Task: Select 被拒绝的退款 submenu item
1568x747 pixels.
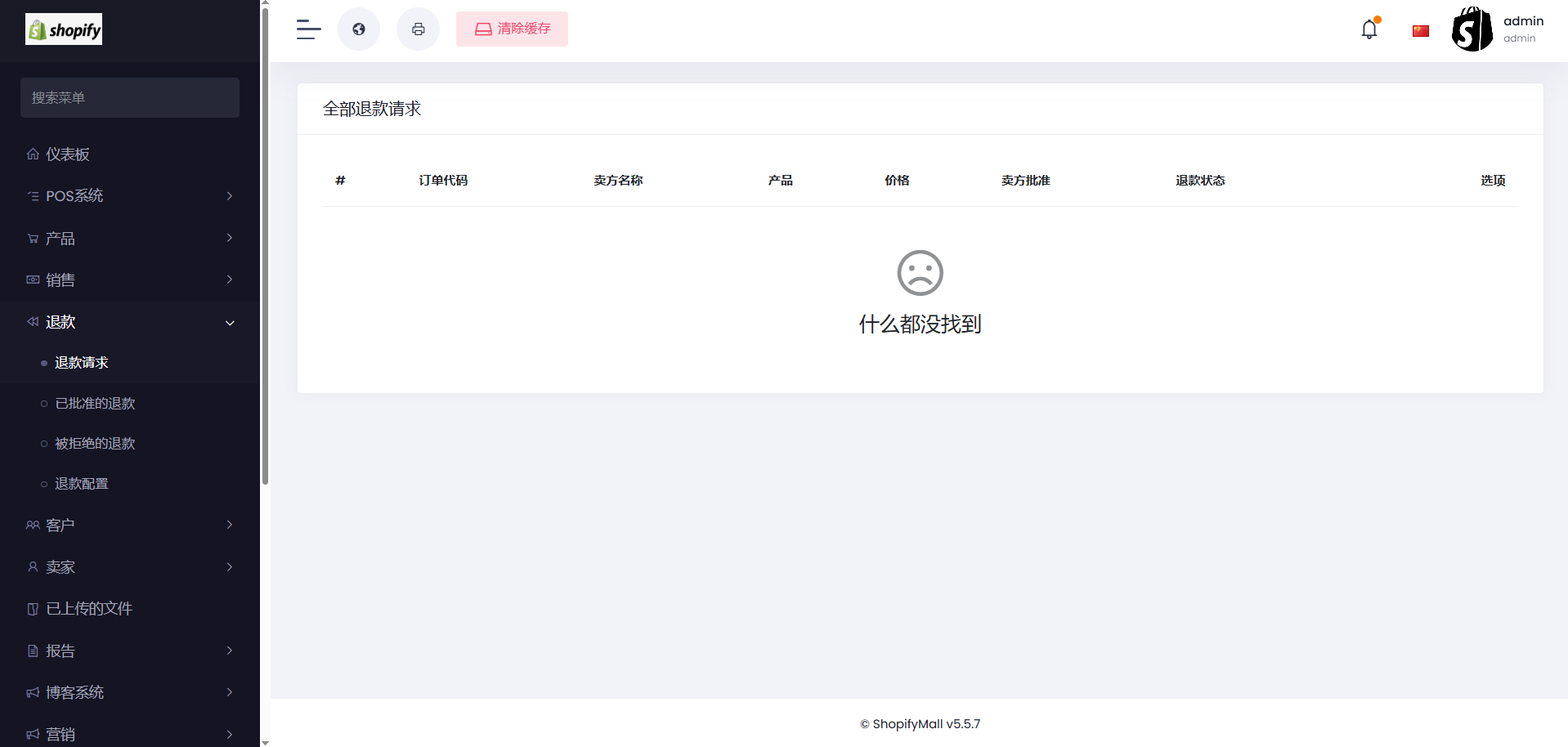Action: [x=95, y=444]
